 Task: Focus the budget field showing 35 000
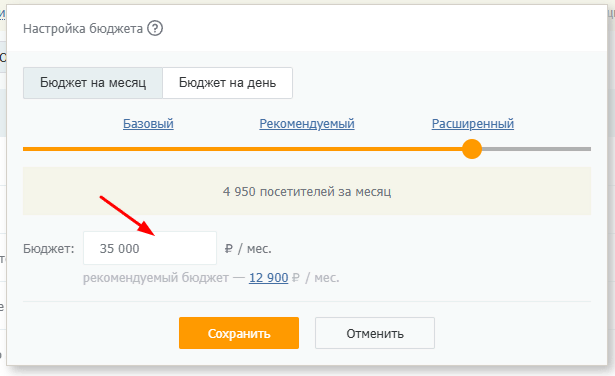tap(150, 248)
